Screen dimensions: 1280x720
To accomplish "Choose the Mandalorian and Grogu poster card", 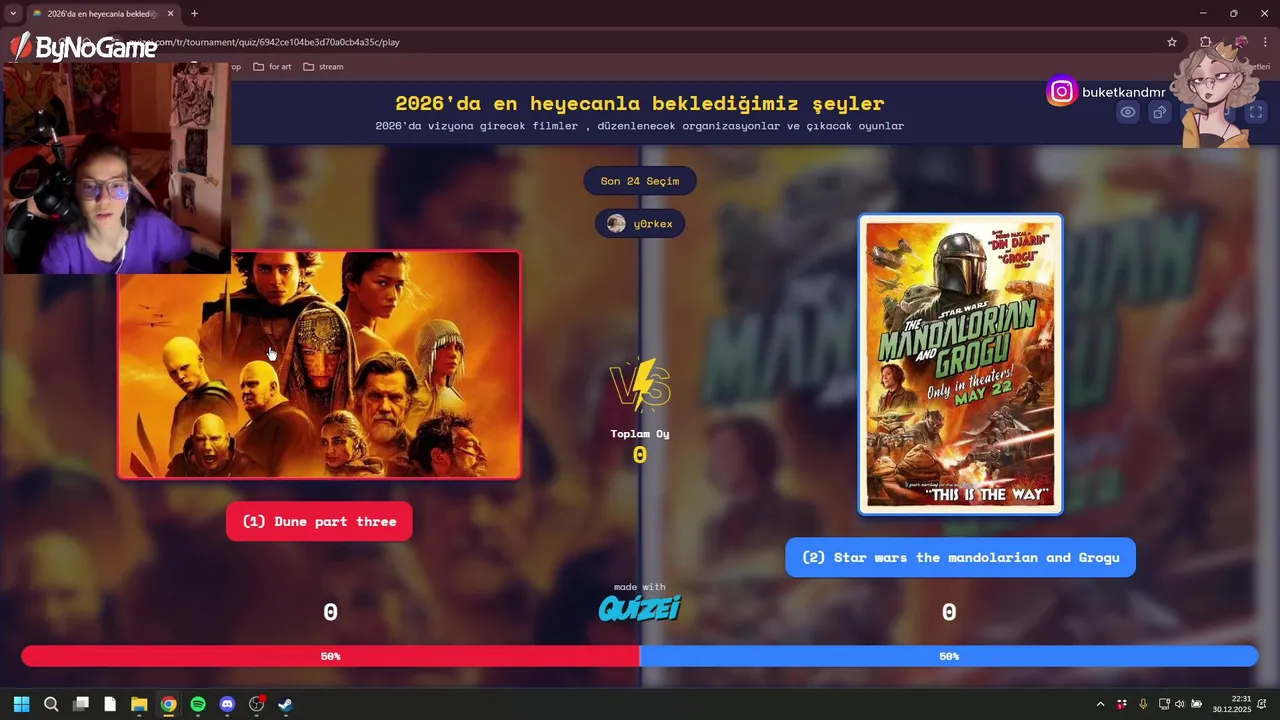I will (960, 365).
